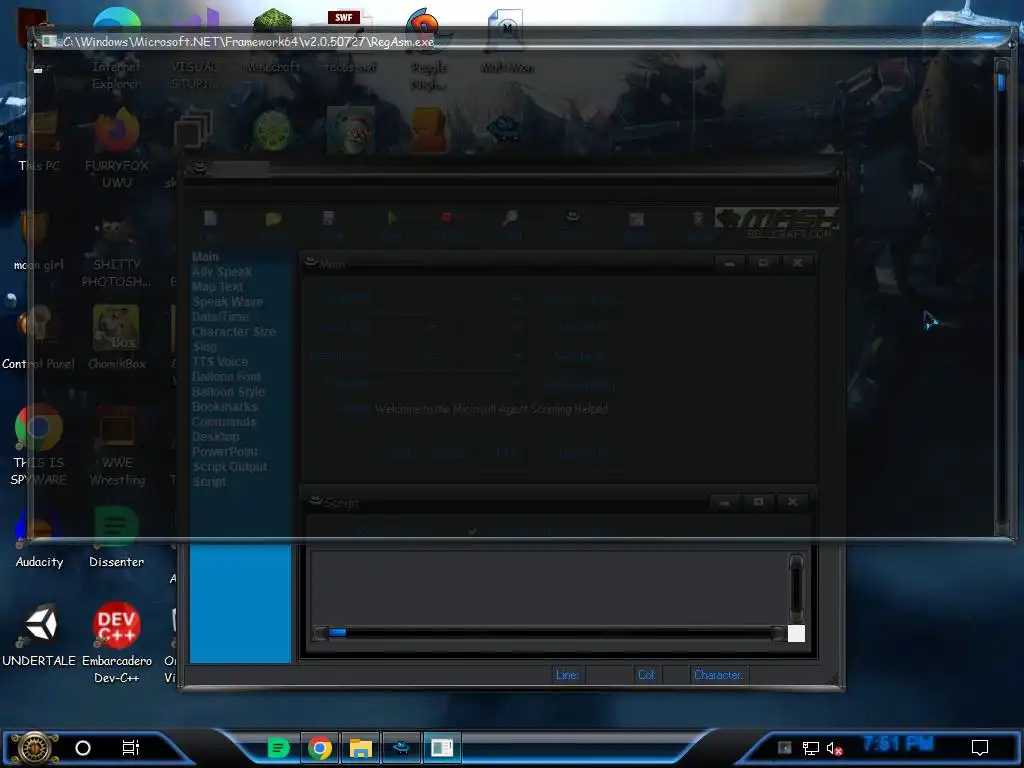Open the tacos.swf file on desktop
This screenshot has height=768, width=1024.
point(350,42)
